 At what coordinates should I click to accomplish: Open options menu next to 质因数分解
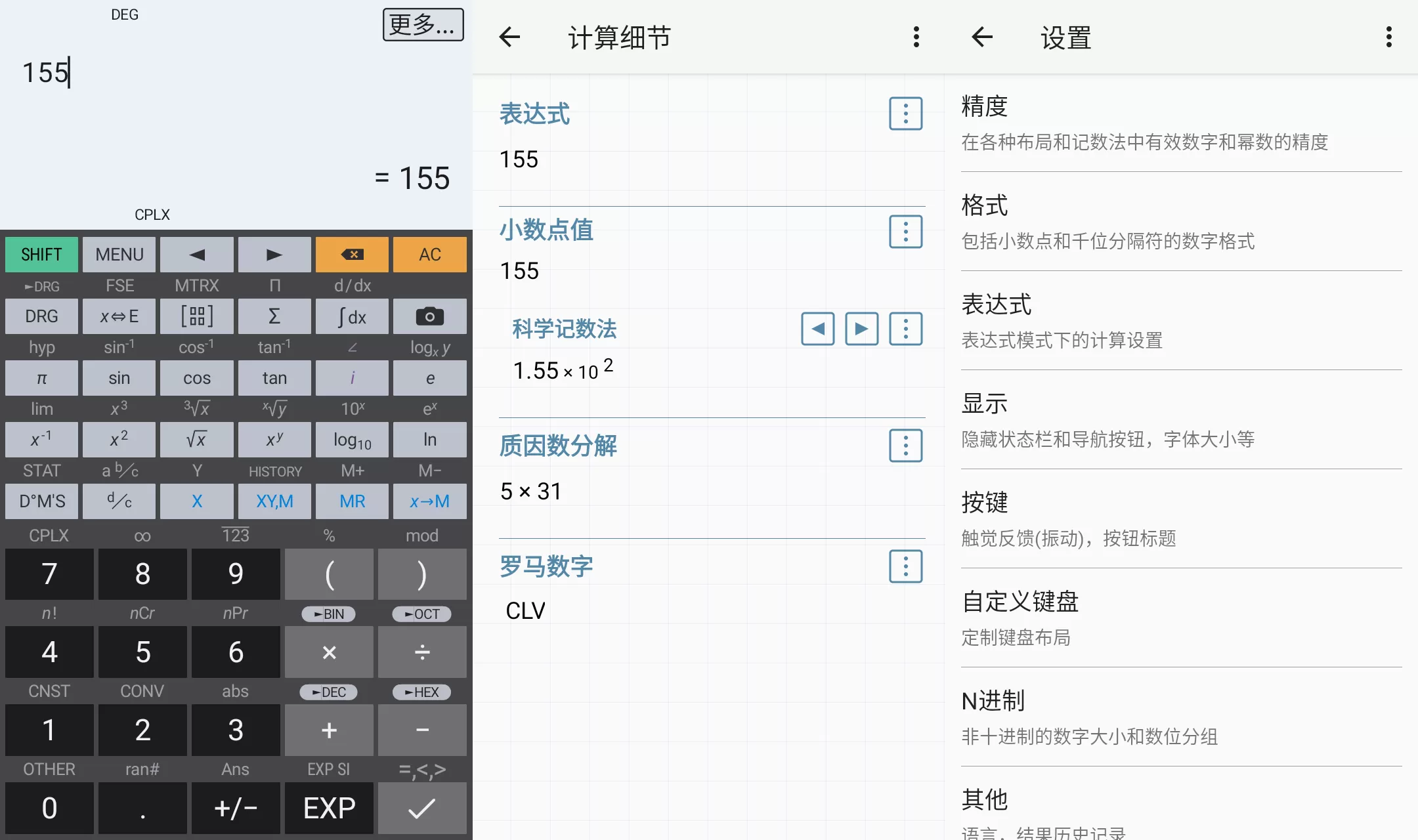coord(905,446)
